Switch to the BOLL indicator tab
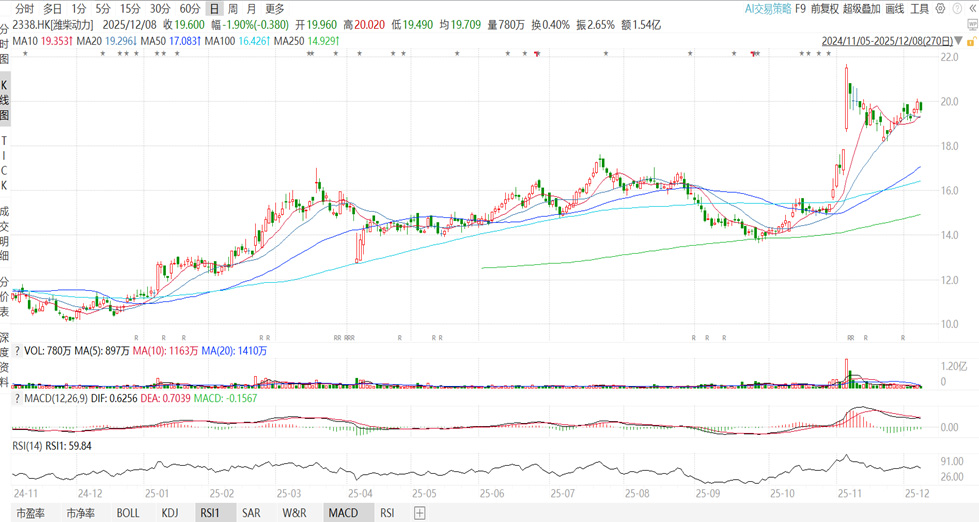 pos(128,513)
